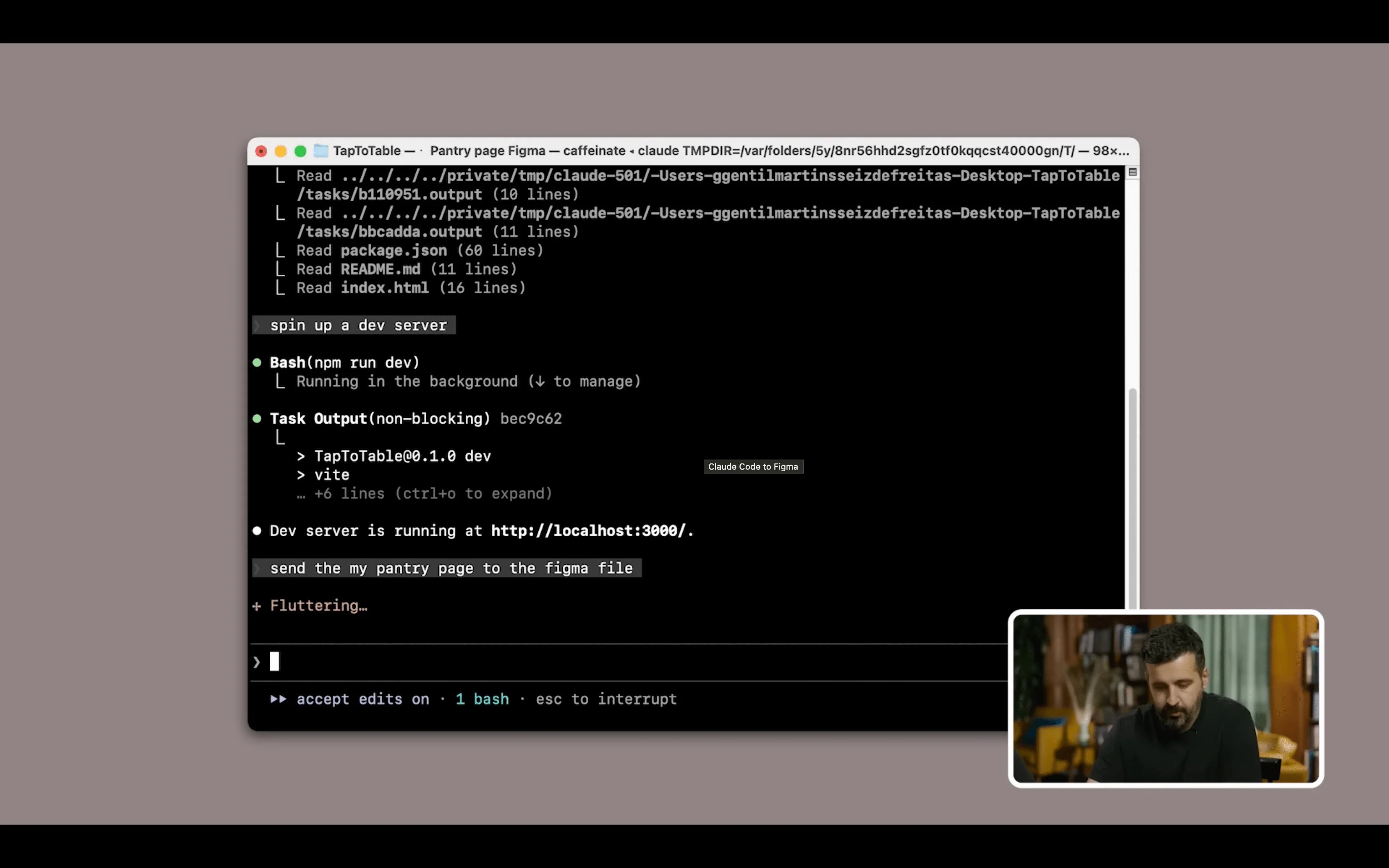
Task: Toggle the accept edits on mode text
Action: [363, 699]
